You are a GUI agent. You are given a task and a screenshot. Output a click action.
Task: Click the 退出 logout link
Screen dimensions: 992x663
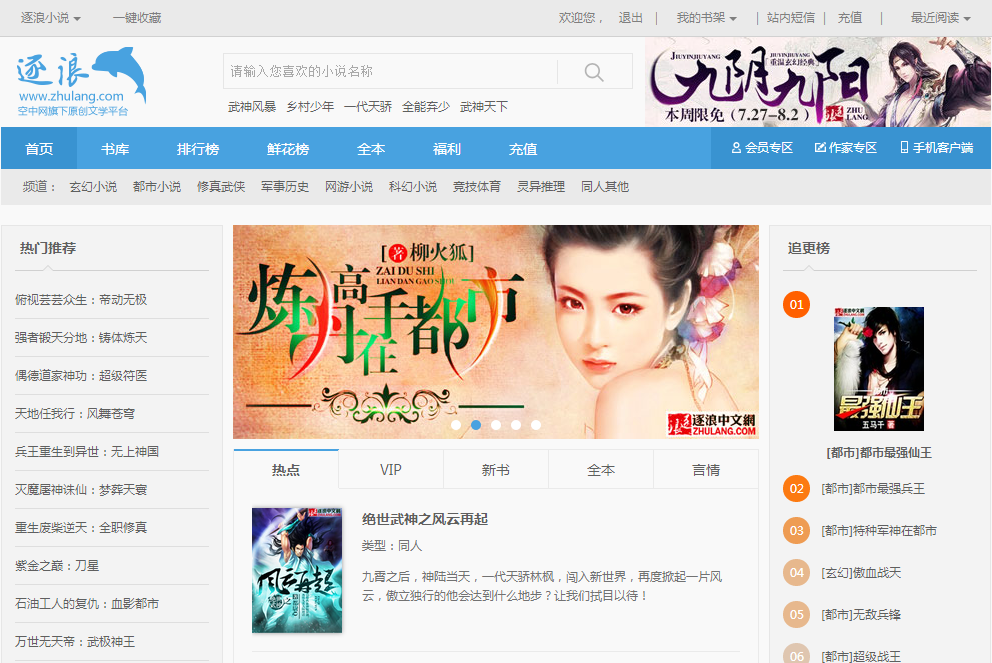631,18
